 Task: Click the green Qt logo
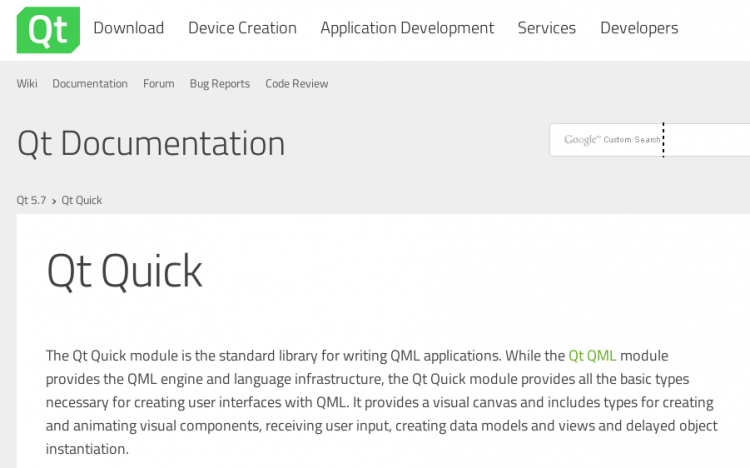click(48, 30)
